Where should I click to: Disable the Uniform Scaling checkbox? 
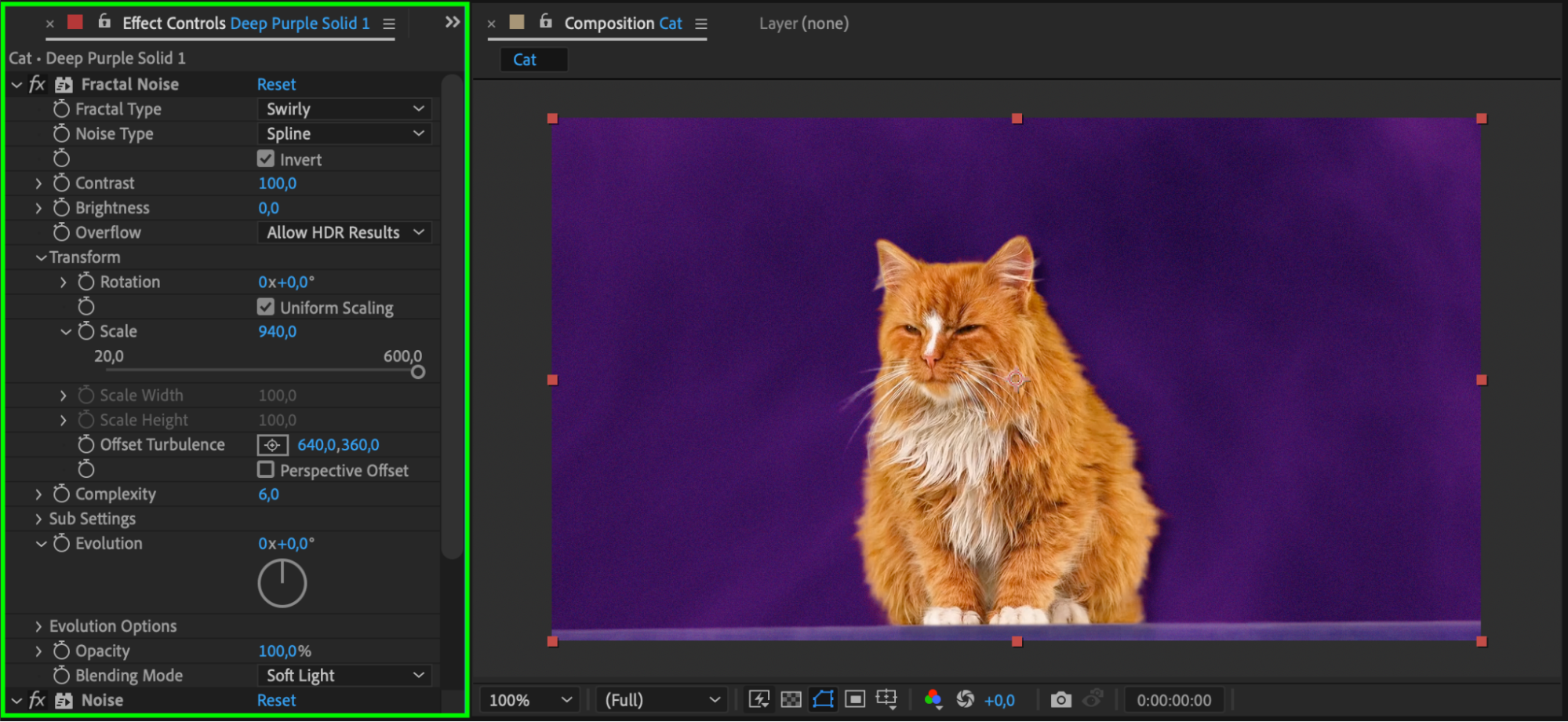pos(266,307)
